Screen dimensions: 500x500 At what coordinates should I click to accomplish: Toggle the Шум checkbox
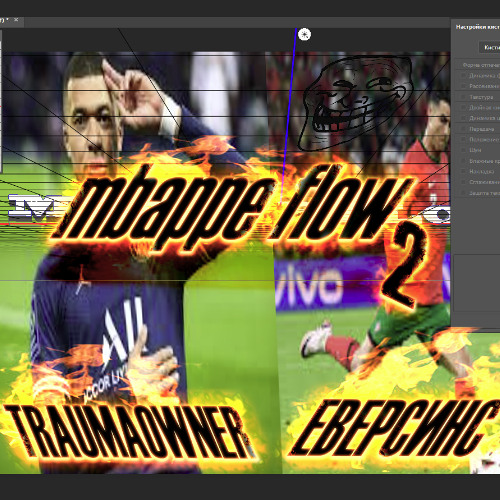463,150
